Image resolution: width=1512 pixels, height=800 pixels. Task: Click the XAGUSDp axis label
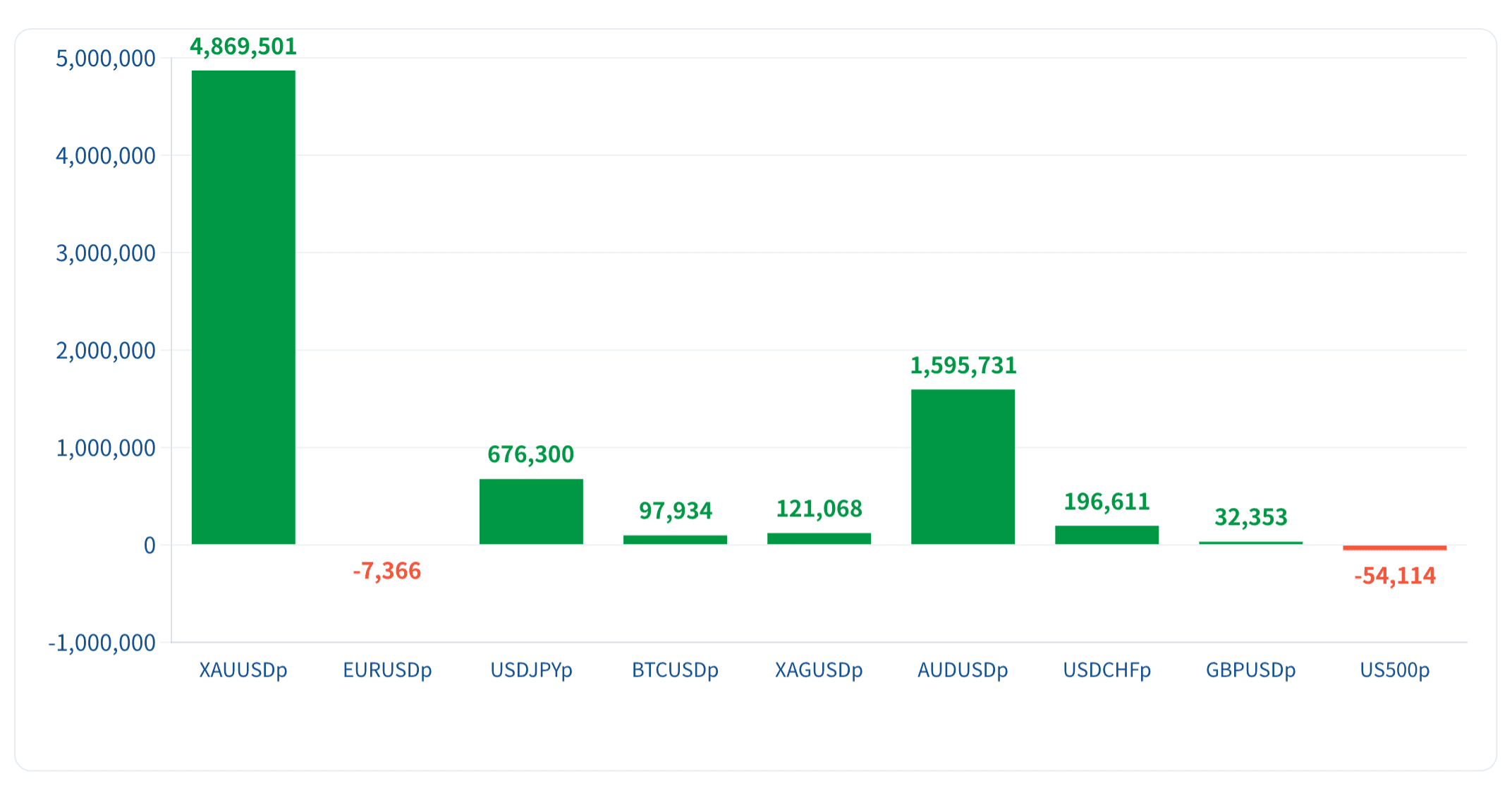coord(819,669)
